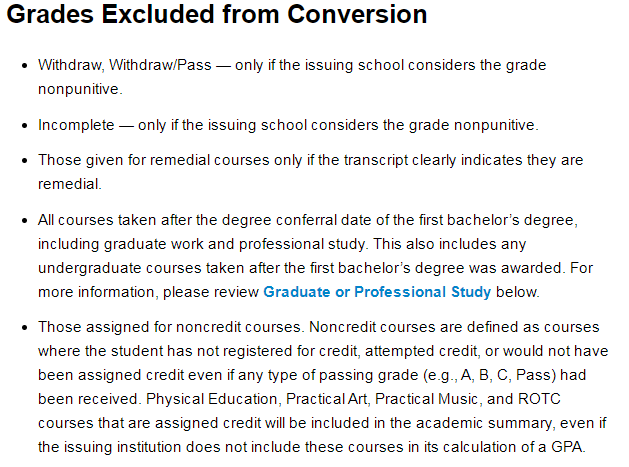Viewport: 629px width, 467px height.
Task: Click bullet marker beside "Incomplete"
Action: click(24, 125)
